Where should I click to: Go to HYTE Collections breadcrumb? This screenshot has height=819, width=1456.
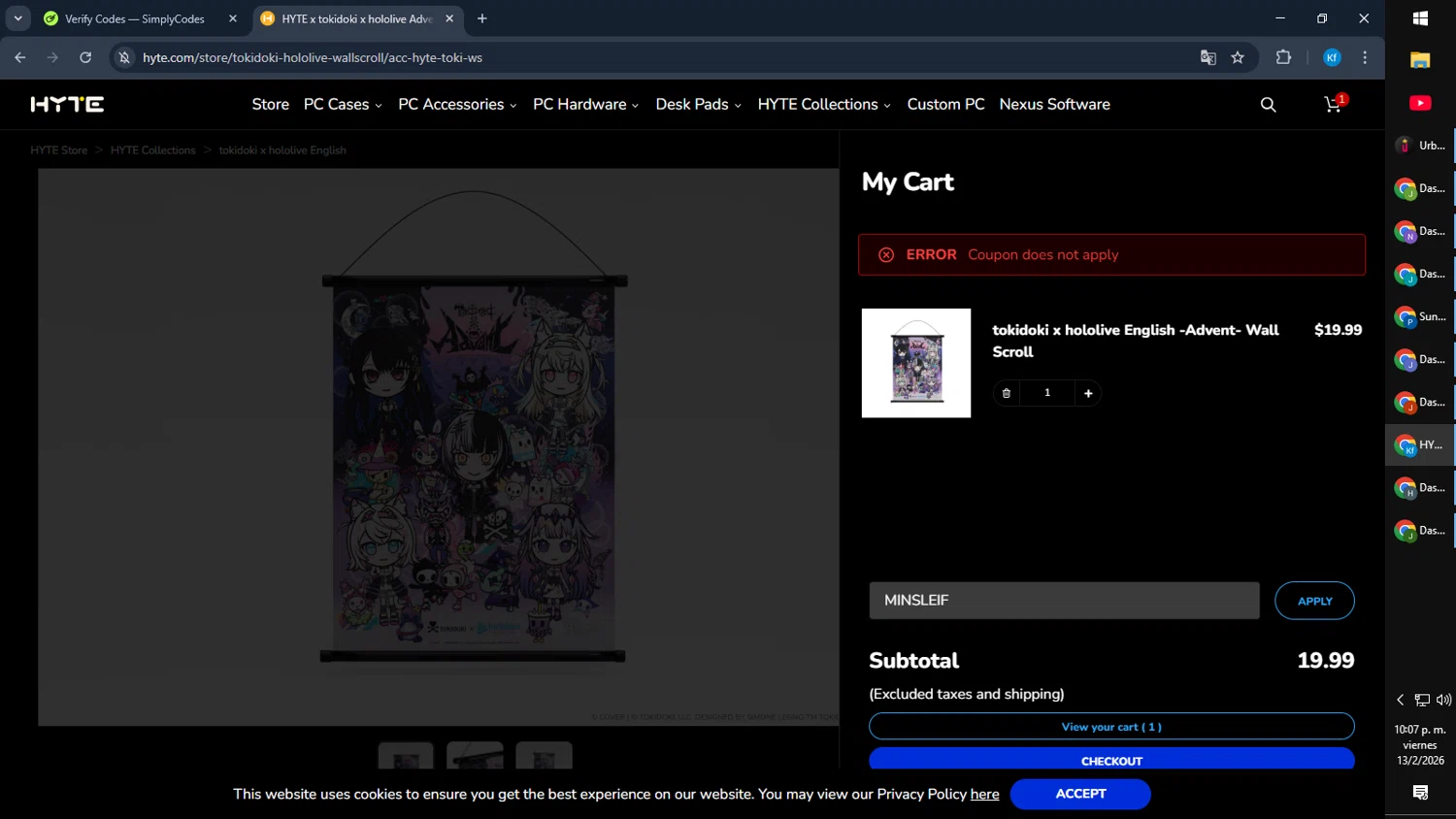pyautogui.click(x=152, y=150)
